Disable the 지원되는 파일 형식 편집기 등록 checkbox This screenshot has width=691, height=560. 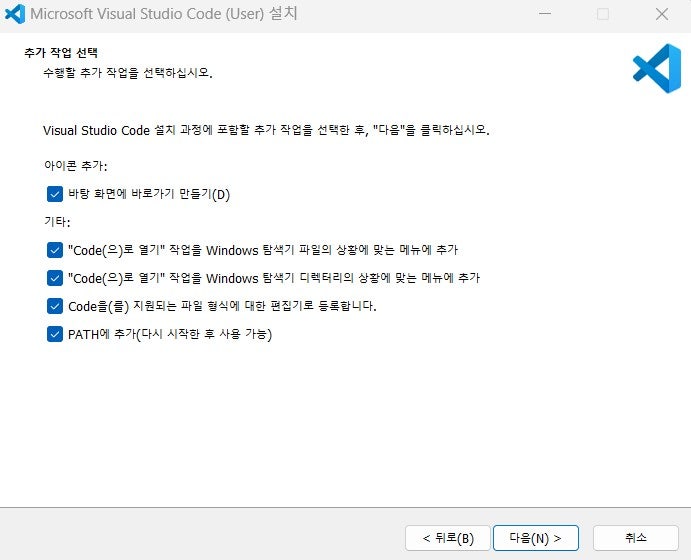[x=55, y=306]
